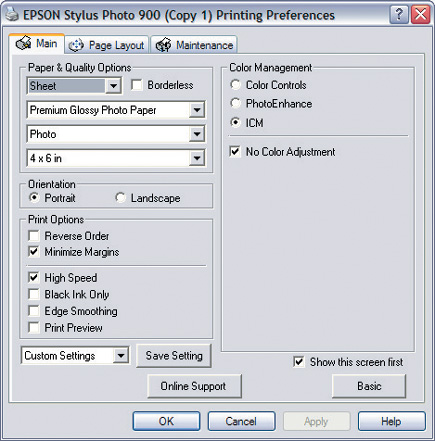Enable the Black Ink Only checkbox
The image size is (435, 441).
[34, 294]
